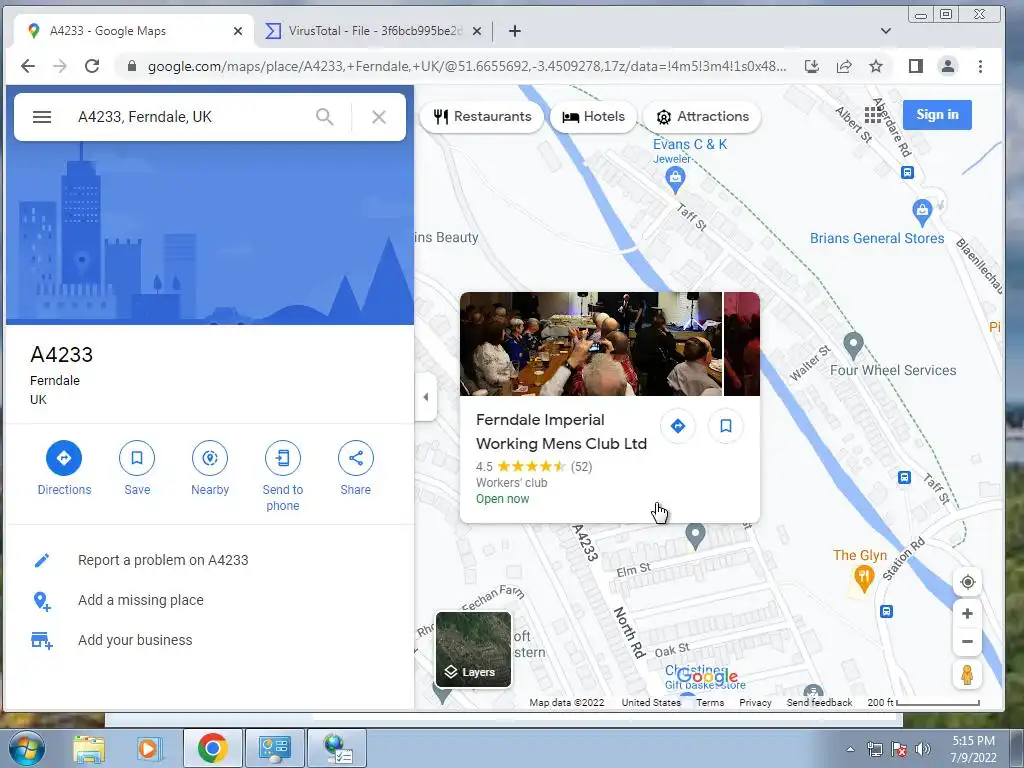Go back in Chrome
The image size is (1024, 768).
(x=28, y=66)
